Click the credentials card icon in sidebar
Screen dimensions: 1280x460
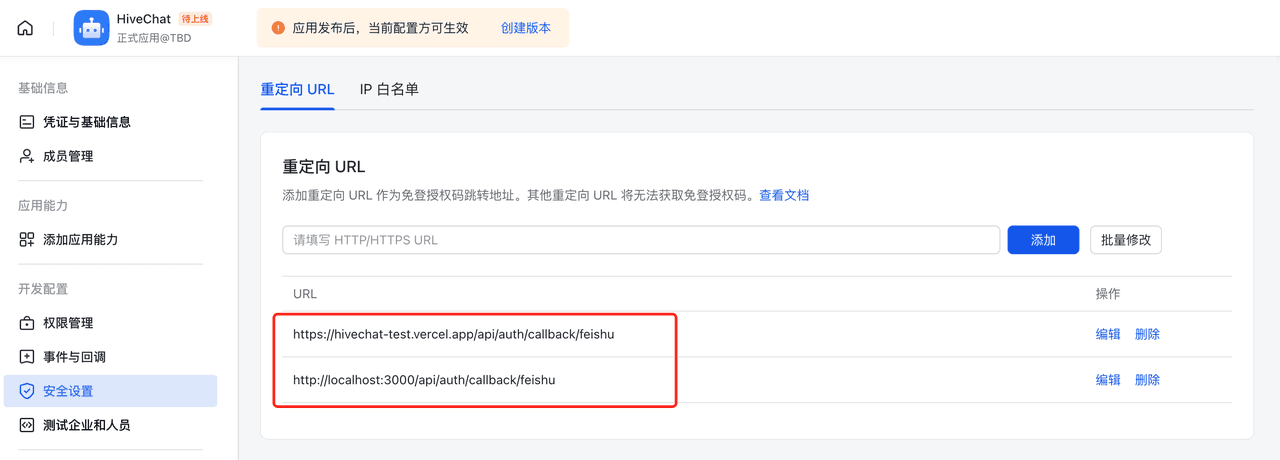[27, 122]
